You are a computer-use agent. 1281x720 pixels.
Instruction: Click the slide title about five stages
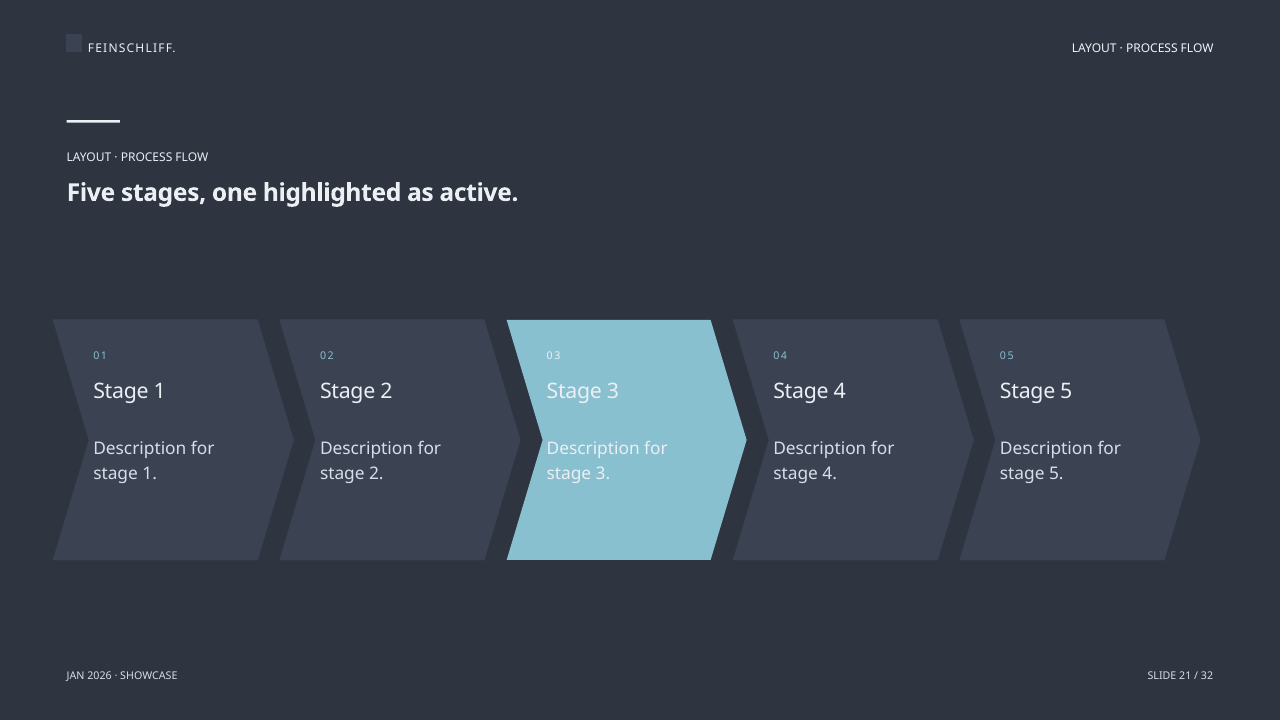tap(292, 192)
